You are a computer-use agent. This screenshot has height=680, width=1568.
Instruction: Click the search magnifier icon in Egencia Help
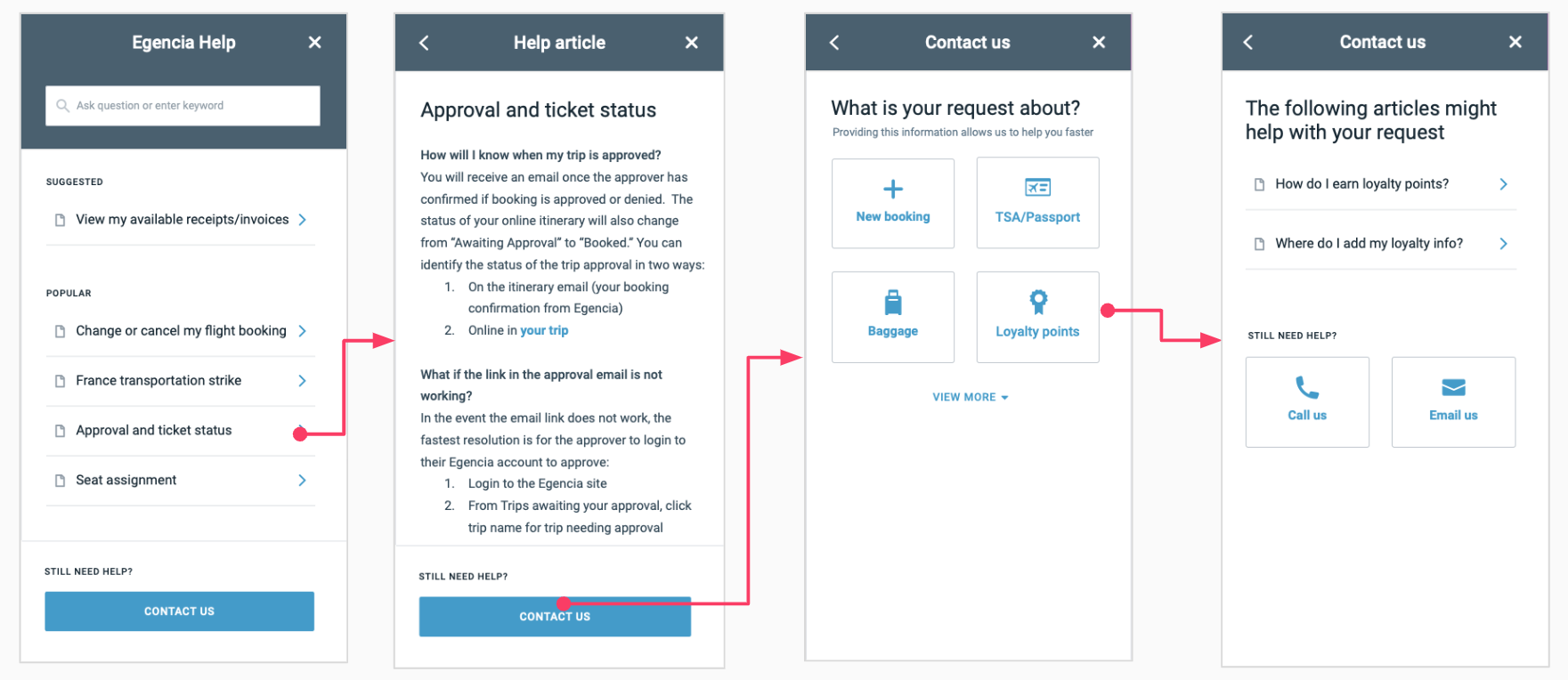click(62, 105)
